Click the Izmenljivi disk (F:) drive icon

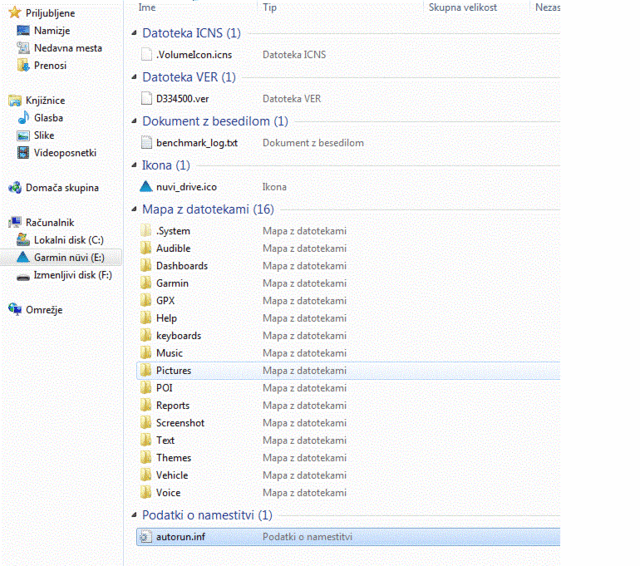(23, 277)
